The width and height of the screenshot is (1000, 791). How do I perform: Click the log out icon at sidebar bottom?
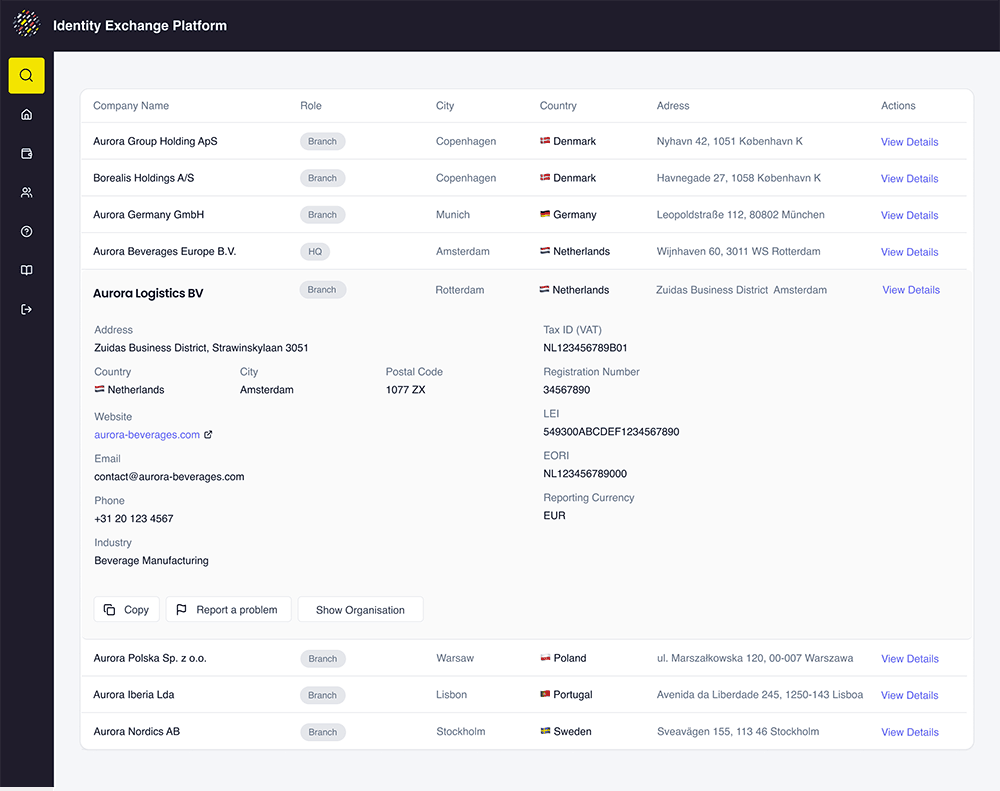(26, 309)
